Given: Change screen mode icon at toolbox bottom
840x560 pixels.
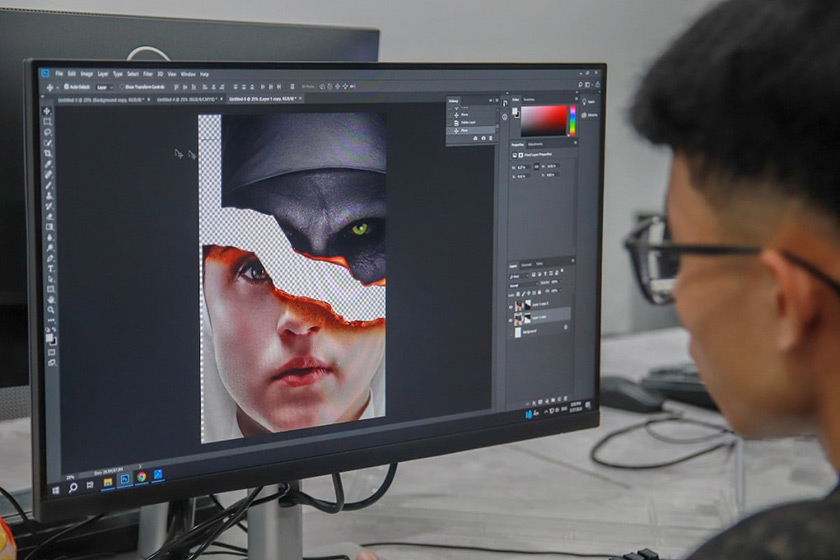Looking at the screenshot, I should [52, 363].
